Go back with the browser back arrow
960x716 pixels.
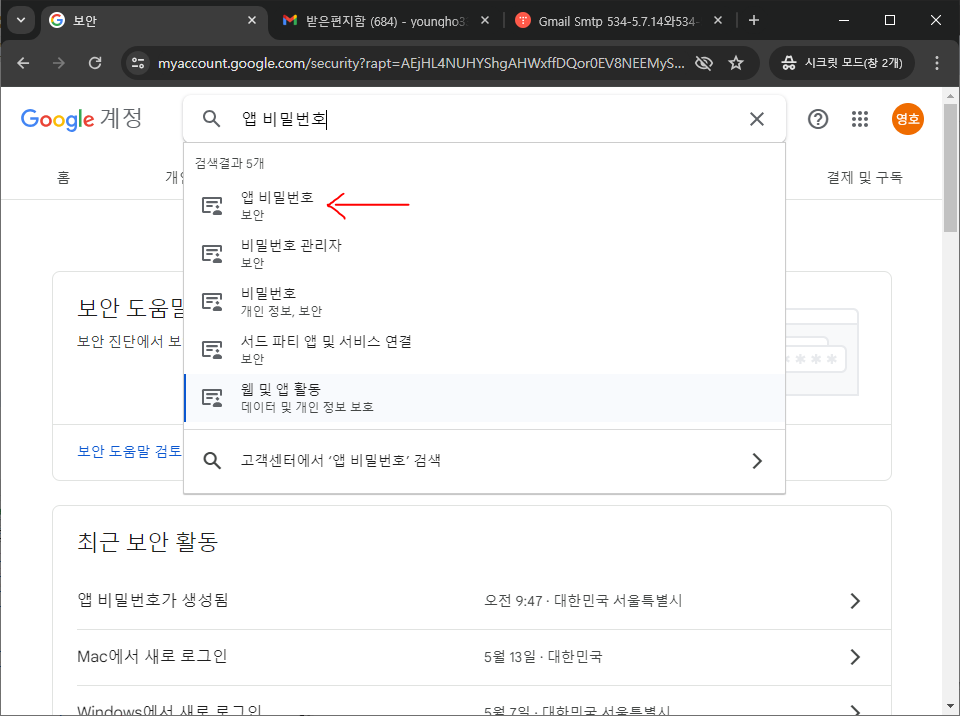click(x=23, y=62)
